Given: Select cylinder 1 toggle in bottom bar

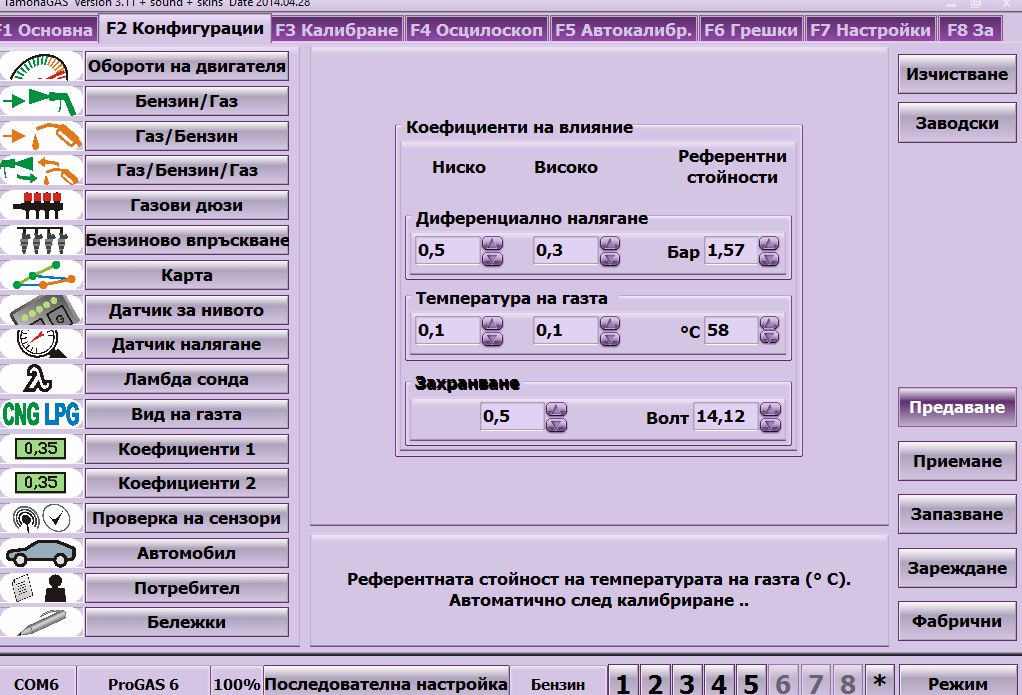Looking at the screenshot, I should click(x=623, y=684).
